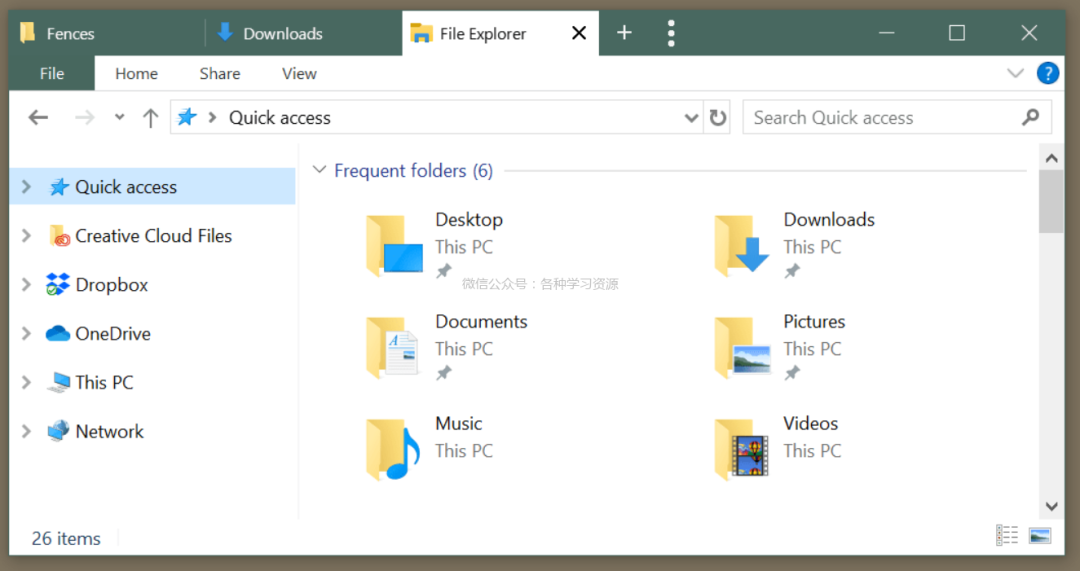The height and width of the screenshot is (571, 1080).
Task: Switch to the Fences tab
Action: [107, 33]
